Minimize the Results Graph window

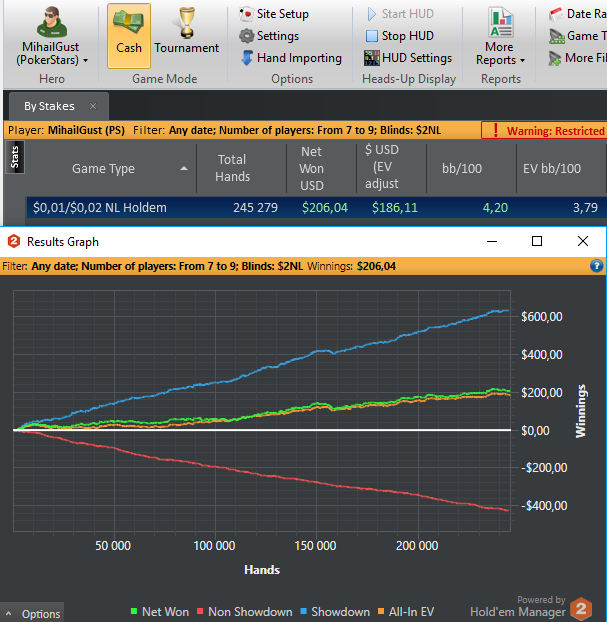(x=492, y=241)
